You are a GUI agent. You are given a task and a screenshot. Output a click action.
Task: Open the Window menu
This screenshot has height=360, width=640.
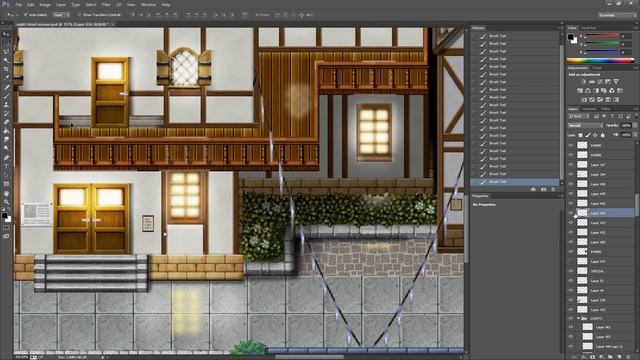(148, 4)
